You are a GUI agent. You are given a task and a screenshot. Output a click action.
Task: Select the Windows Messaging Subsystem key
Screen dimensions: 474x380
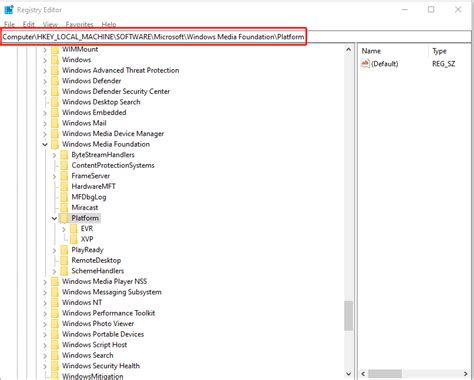coord(112,292)
